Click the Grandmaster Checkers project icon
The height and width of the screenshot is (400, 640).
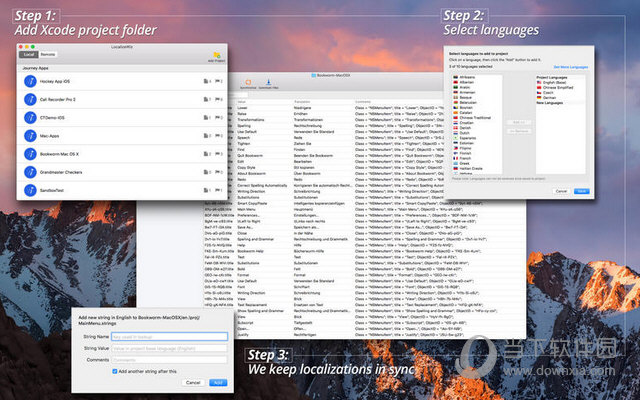tap(30, 172)
